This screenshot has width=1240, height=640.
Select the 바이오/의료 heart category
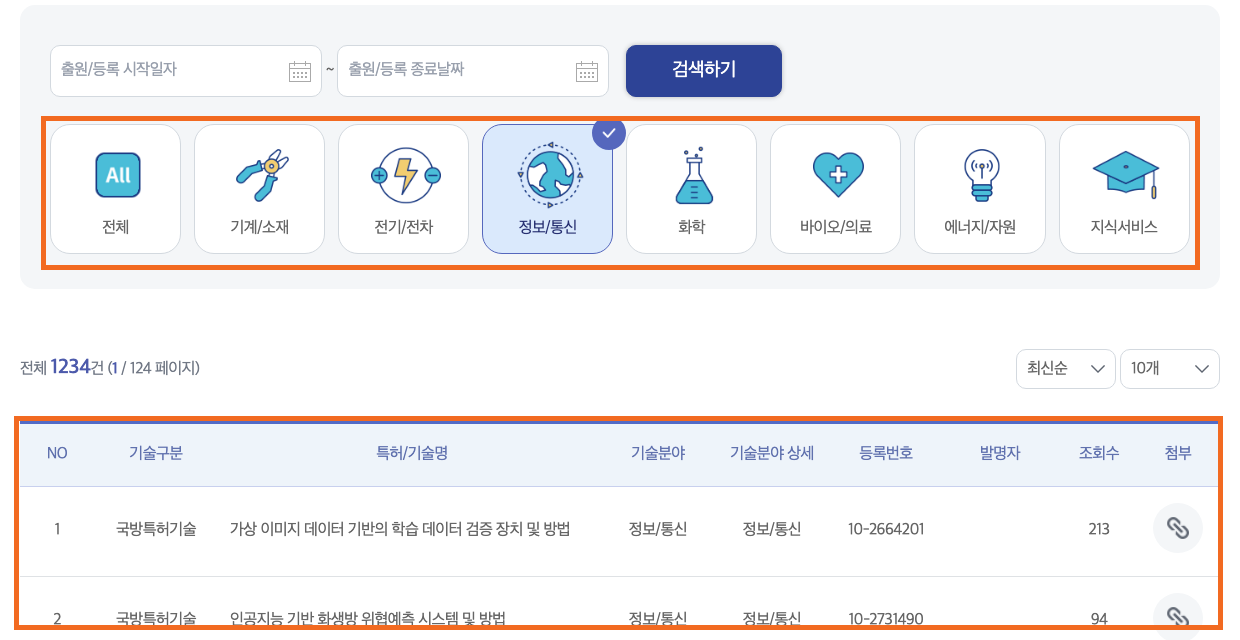835,189
